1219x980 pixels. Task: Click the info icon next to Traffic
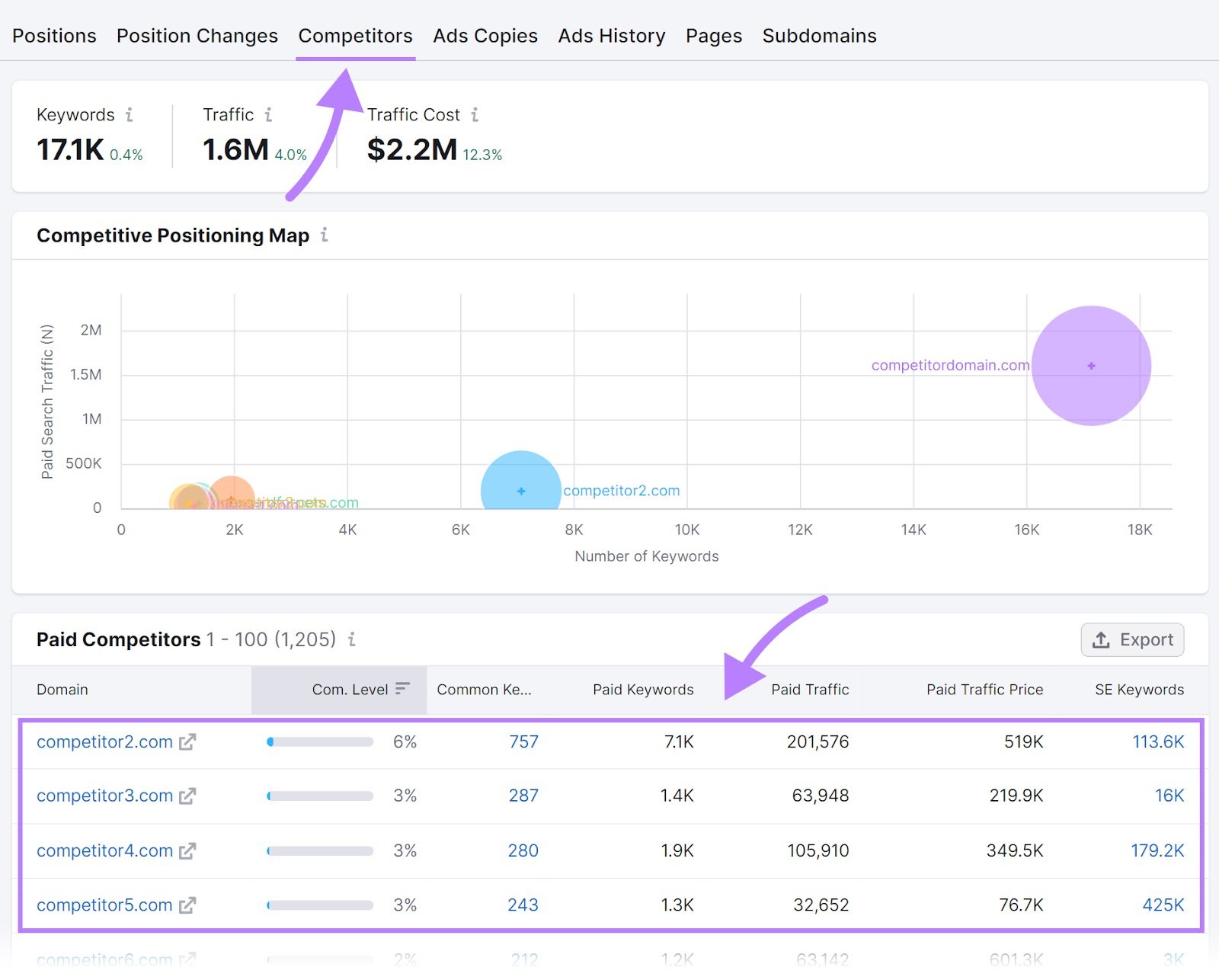coord(269,114)
